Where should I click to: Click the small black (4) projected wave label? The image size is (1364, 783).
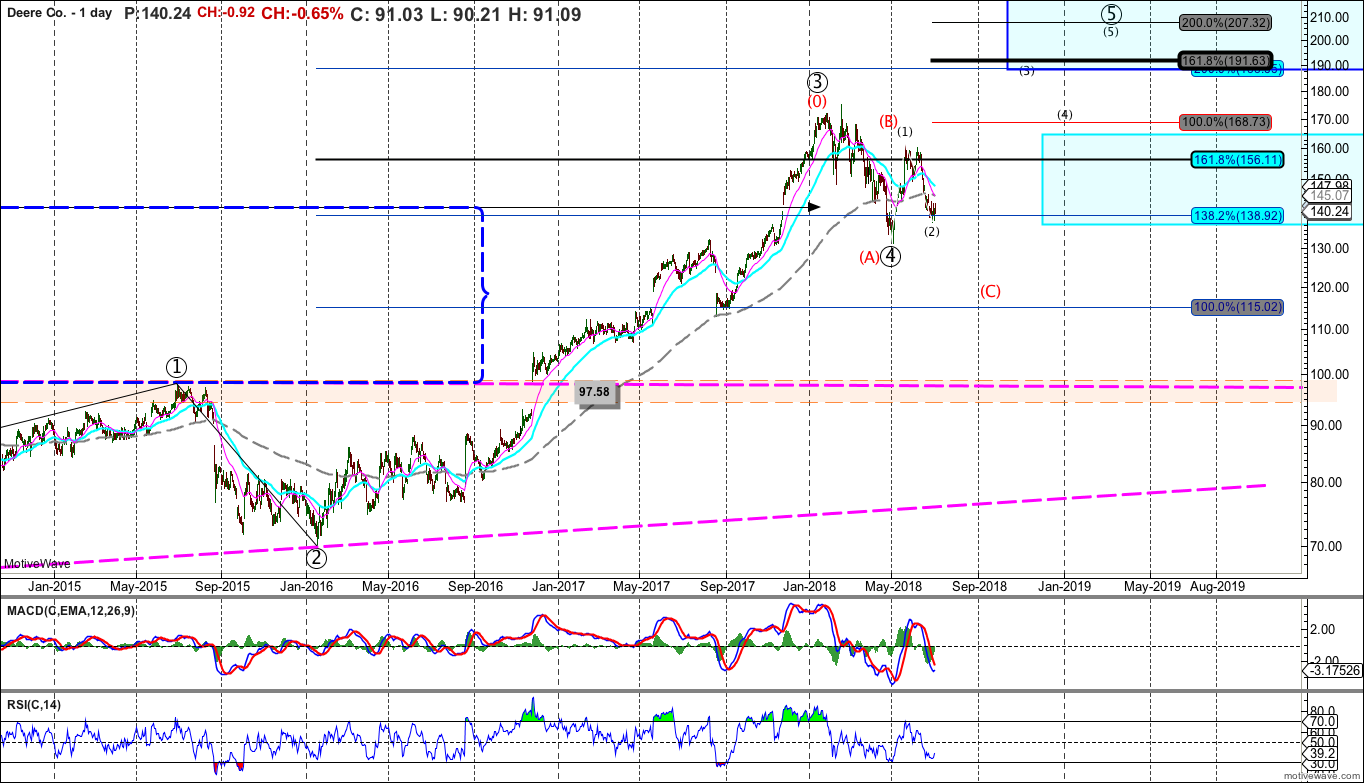click(x=1065, y=114)
